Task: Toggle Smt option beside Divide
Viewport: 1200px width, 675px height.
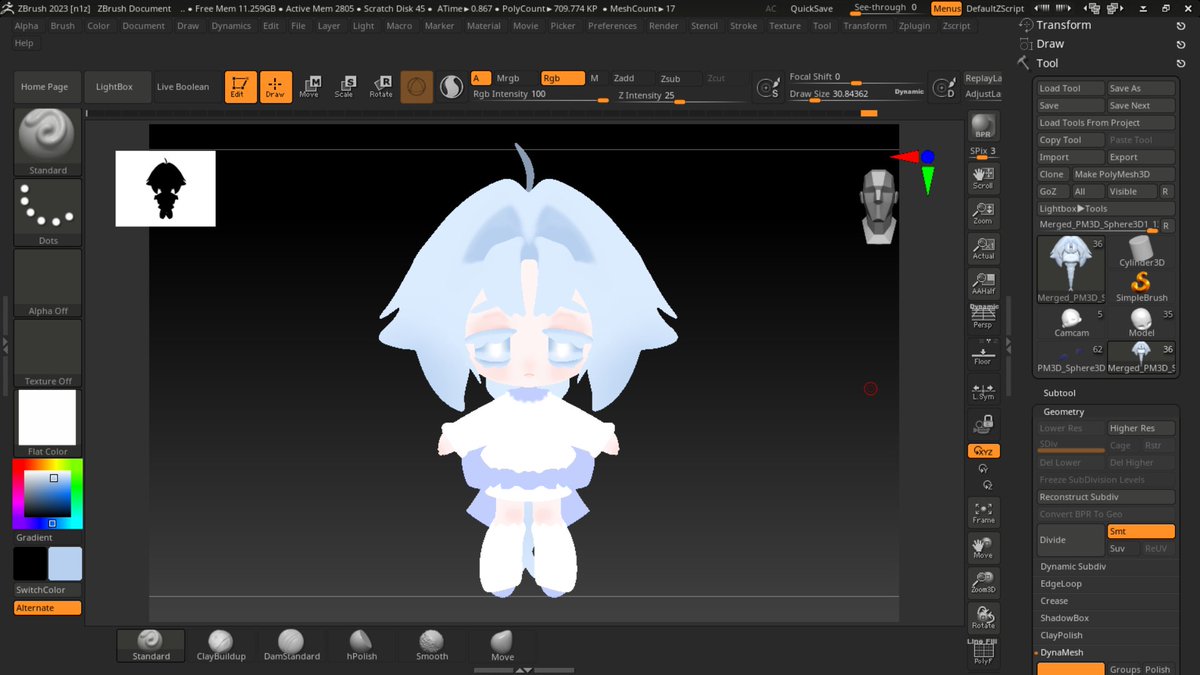Action: coord(1141,531)
